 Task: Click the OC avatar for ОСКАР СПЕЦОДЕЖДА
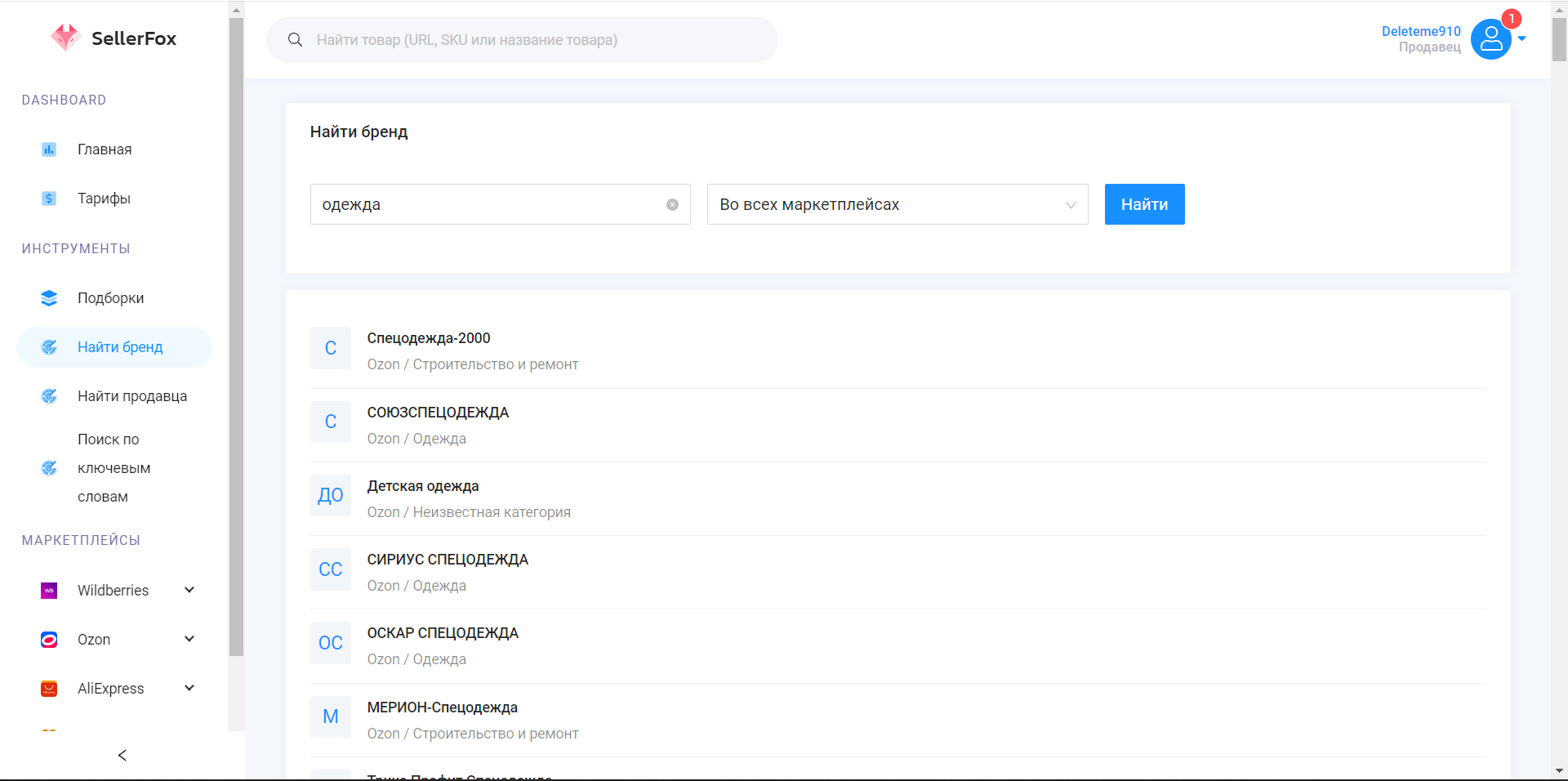(331, 643)
